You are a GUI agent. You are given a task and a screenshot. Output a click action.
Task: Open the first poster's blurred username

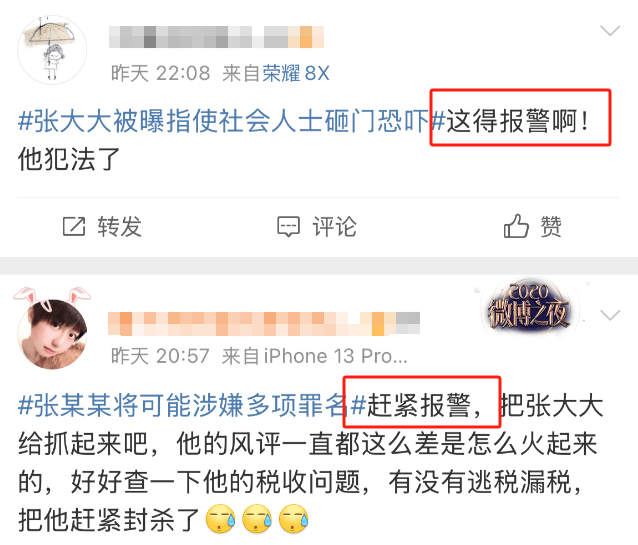tap(216, 37)
